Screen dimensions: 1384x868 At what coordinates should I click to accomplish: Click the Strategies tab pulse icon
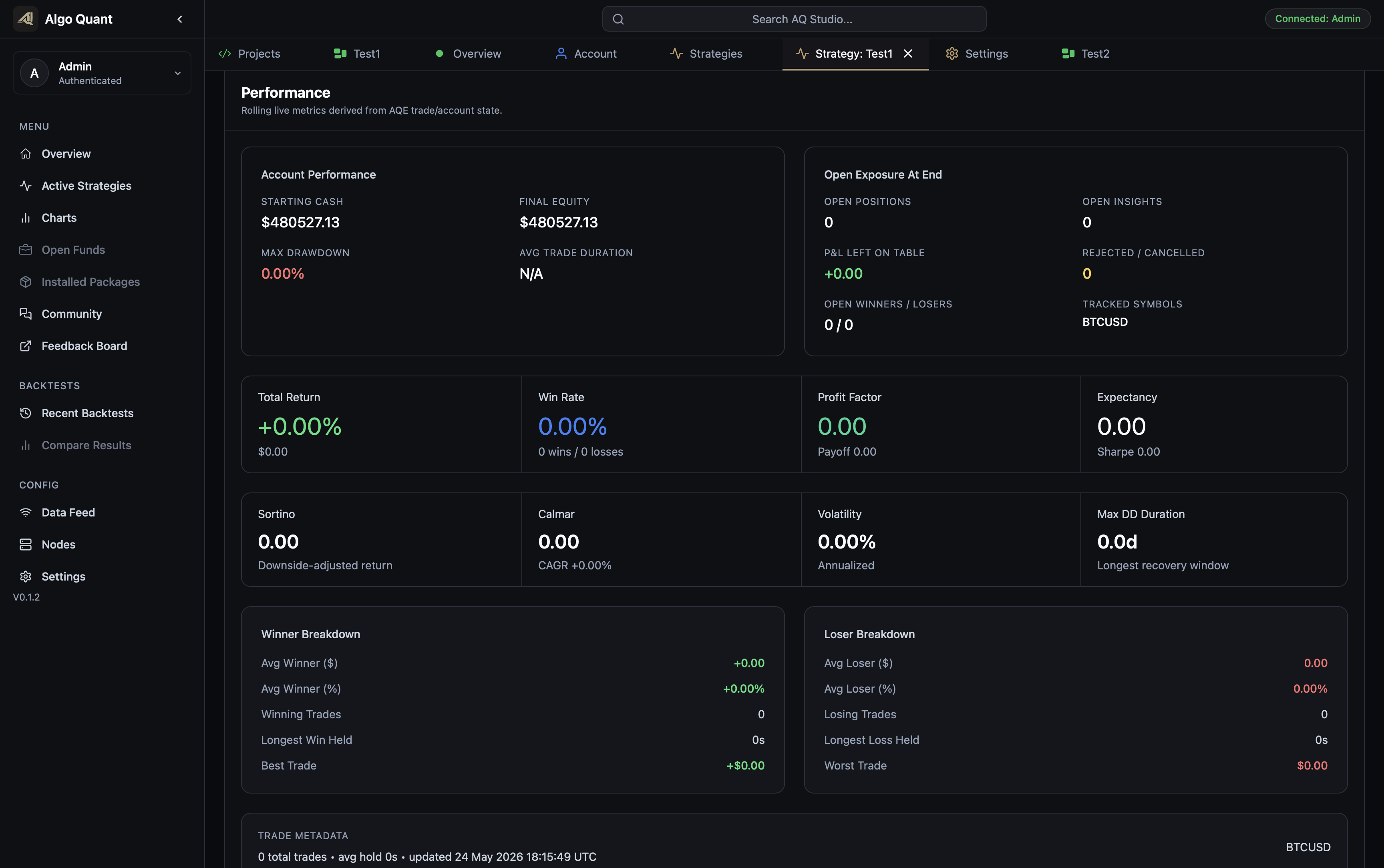[676, 53]
